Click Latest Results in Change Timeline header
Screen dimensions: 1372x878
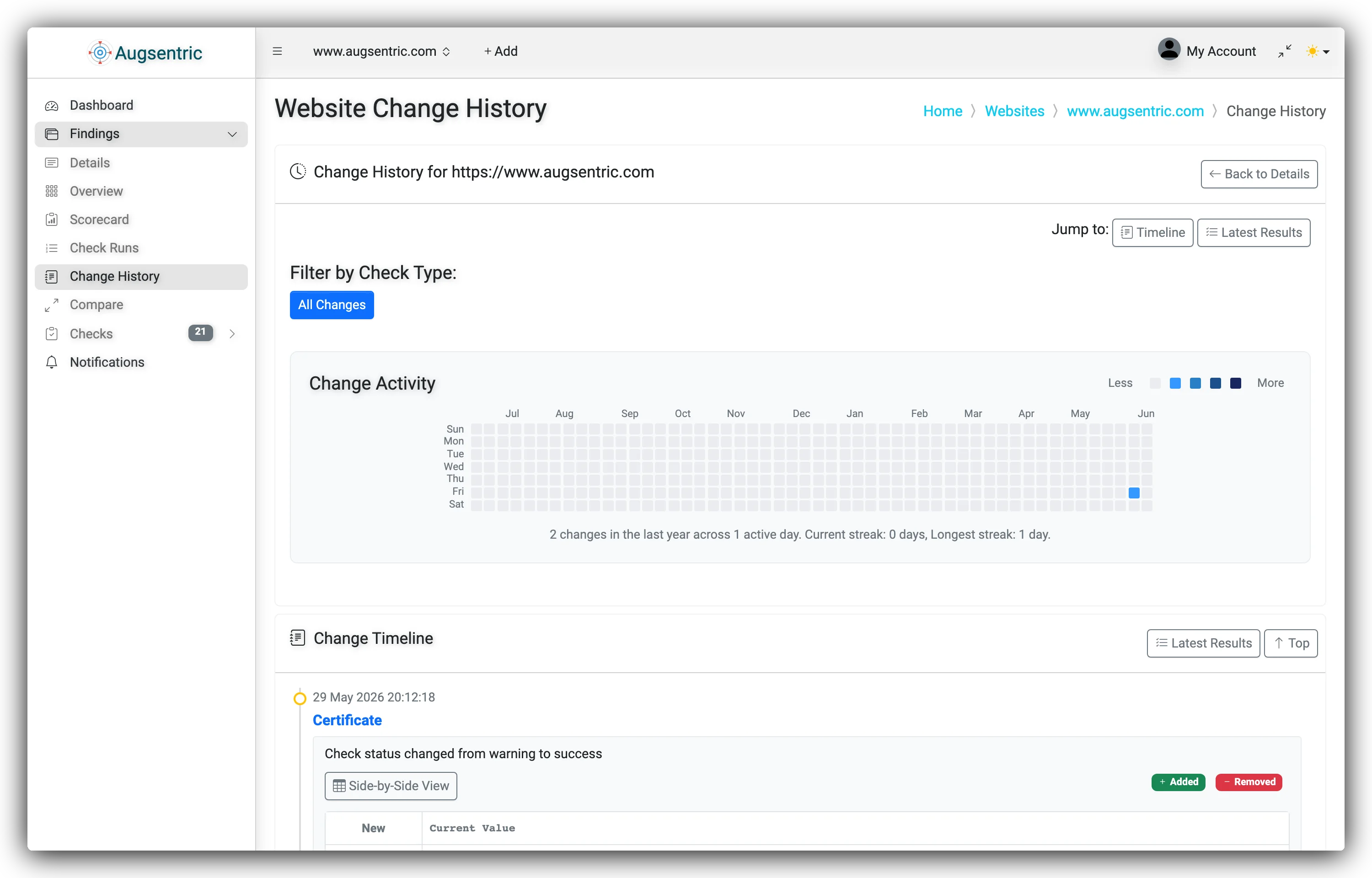[1203, 643]
